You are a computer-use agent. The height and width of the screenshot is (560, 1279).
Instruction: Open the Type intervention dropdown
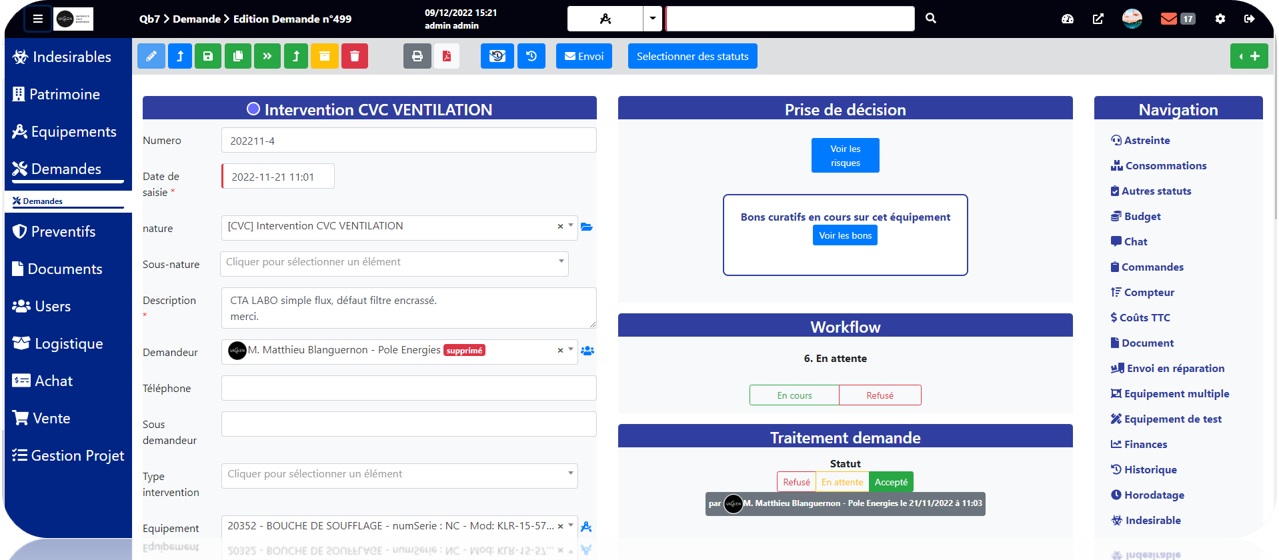[399, 475]
